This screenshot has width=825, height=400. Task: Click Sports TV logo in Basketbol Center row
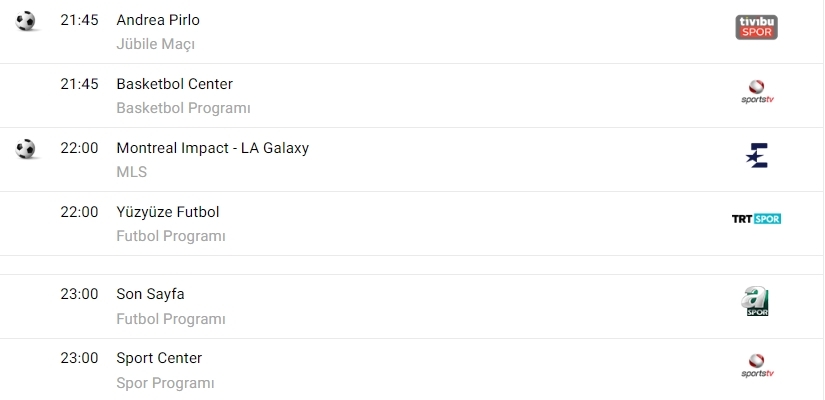coord(757,92)
